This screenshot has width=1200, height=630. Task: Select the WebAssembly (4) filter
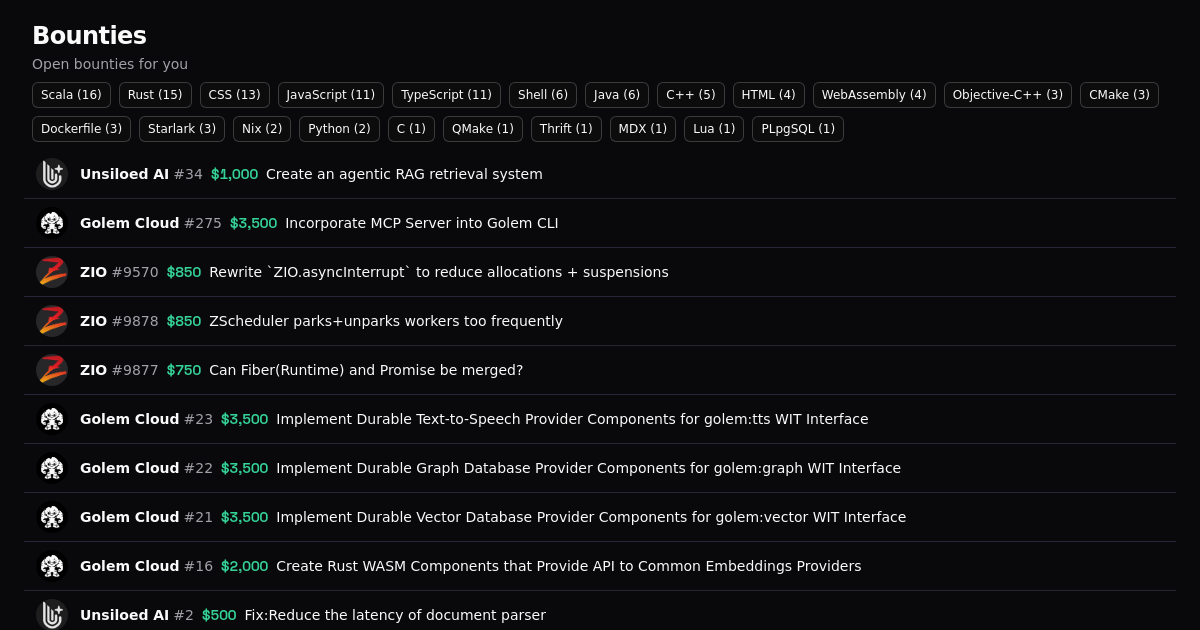coord(874,95)
